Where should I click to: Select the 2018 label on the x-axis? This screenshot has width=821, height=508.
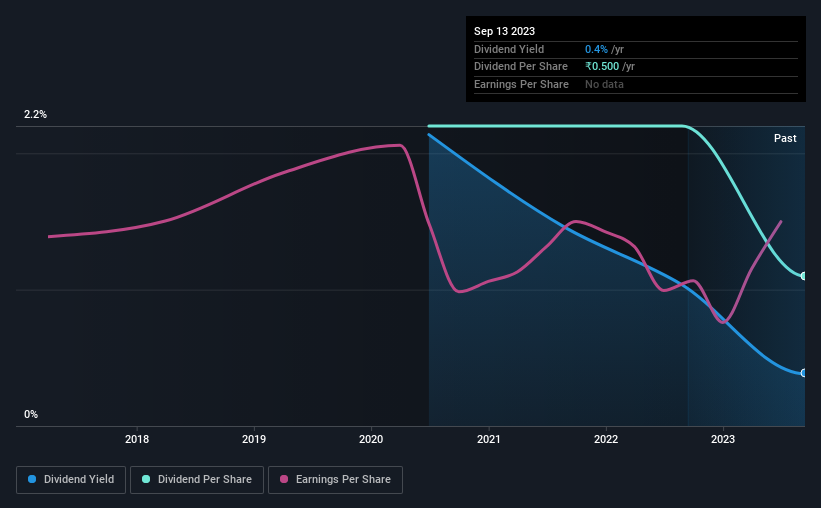[x=137, y=439]
